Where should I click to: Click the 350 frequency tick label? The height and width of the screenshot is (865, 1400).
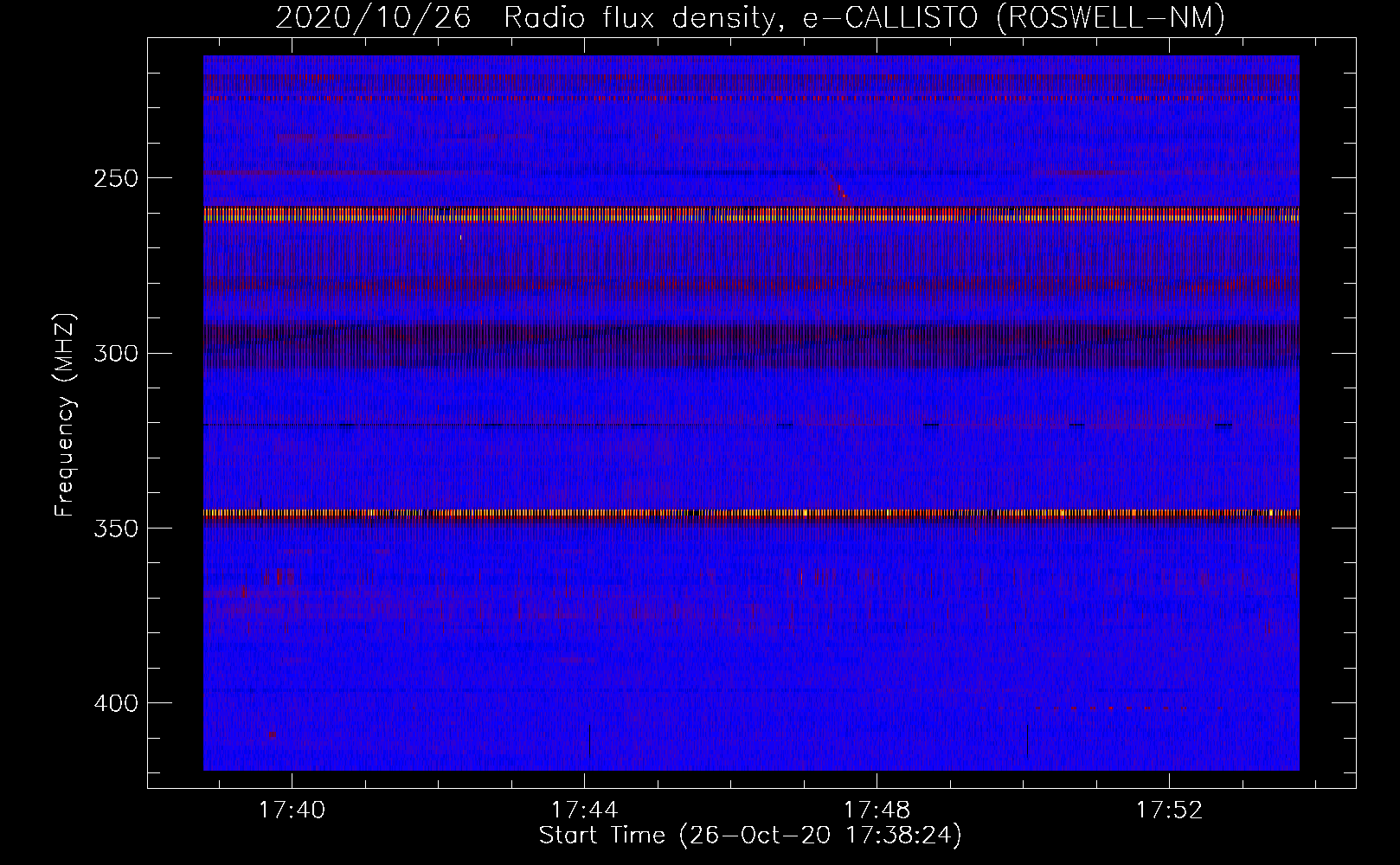tap(116, 528)
